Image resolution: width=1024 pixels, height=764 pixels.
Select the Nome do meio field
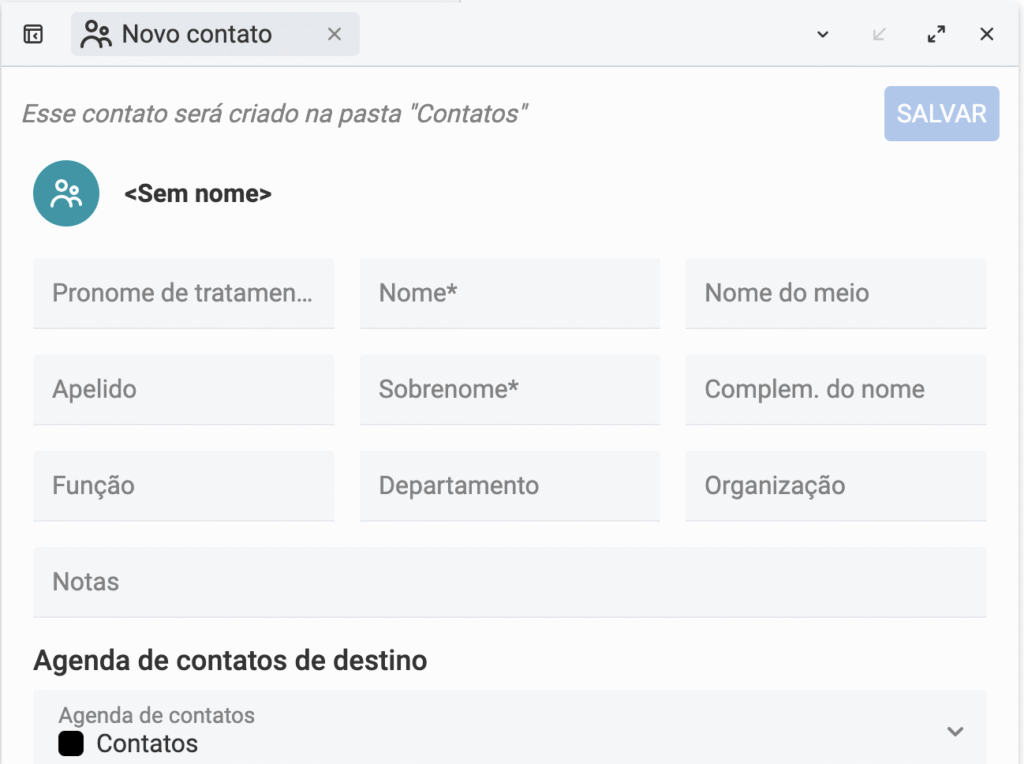(836, 293)
